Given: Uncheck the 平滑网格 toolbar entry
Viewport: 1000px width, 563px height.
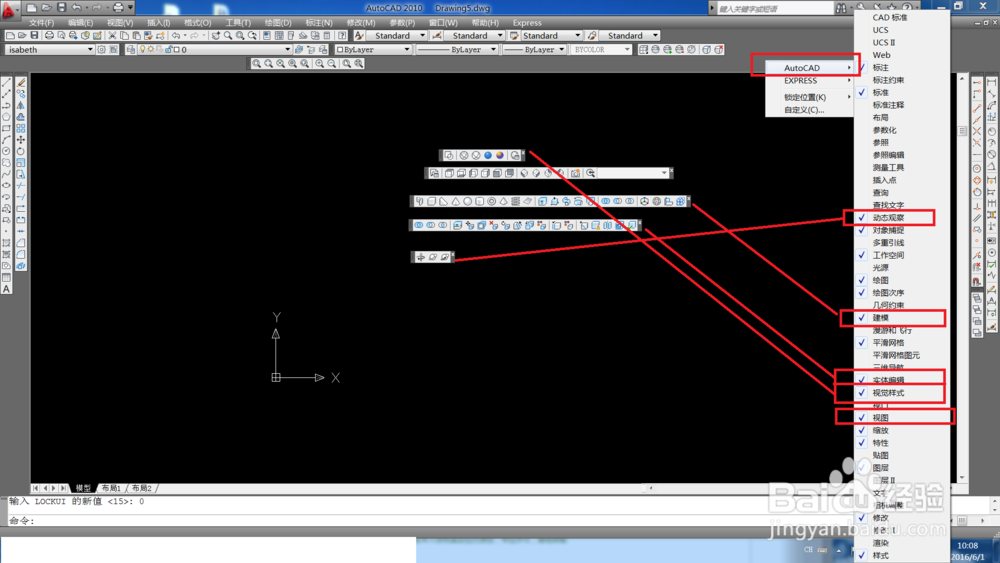Looking at the screenshot, I should (902, 342).
